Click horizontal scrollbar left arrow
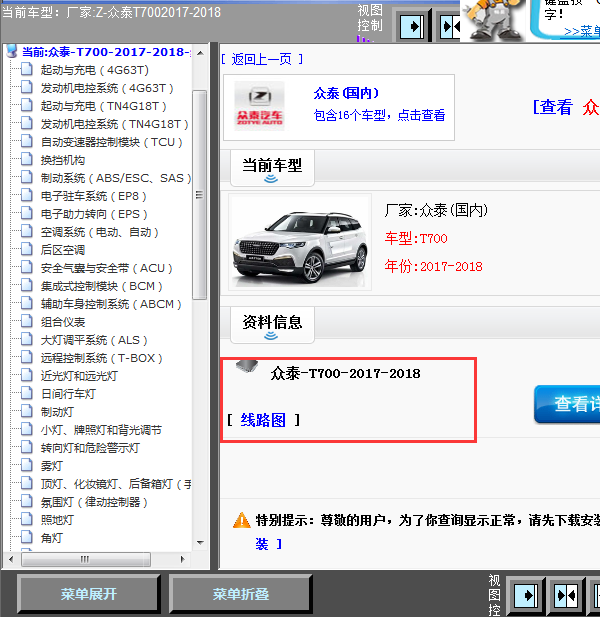 [x=11, y=559]
